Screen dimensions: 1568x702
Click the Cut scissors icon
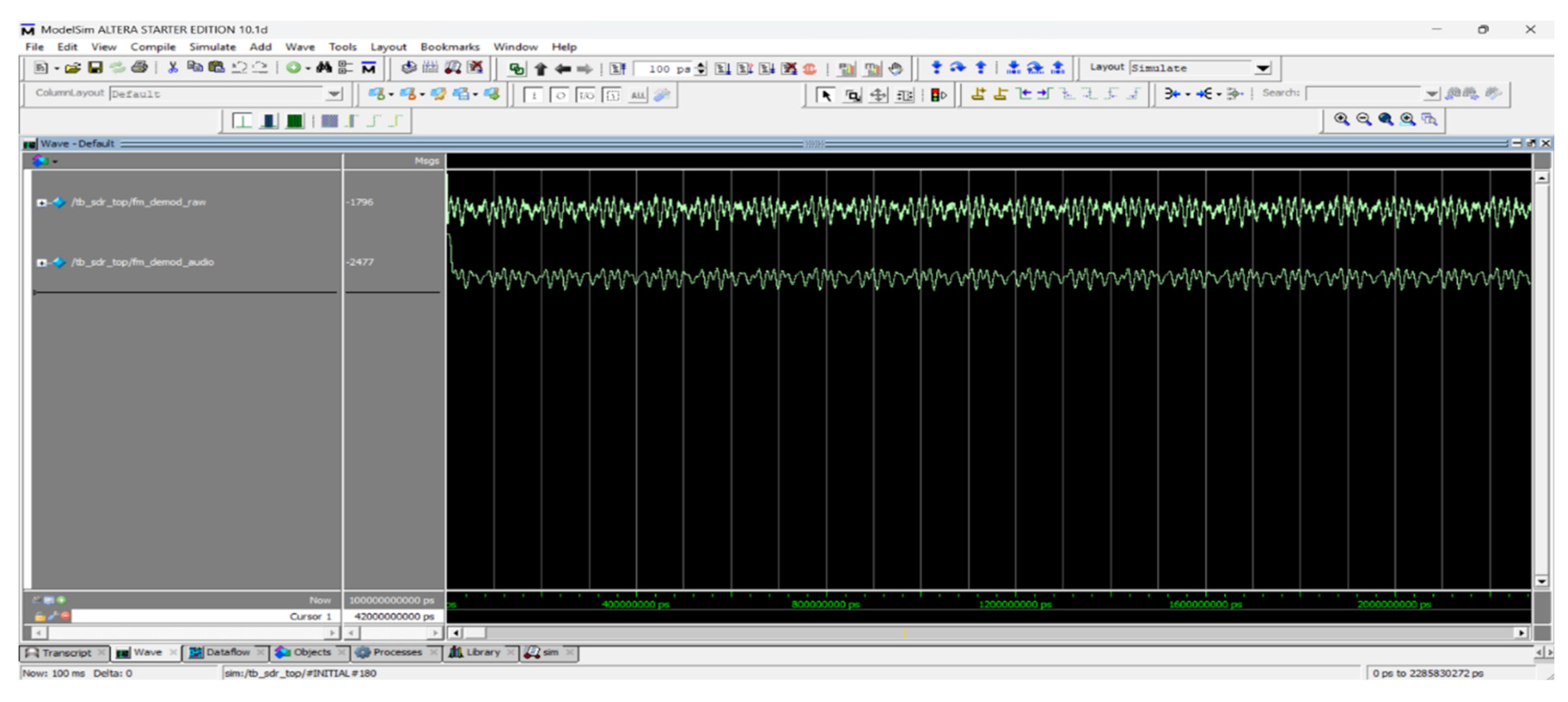[x=173, y=67]
